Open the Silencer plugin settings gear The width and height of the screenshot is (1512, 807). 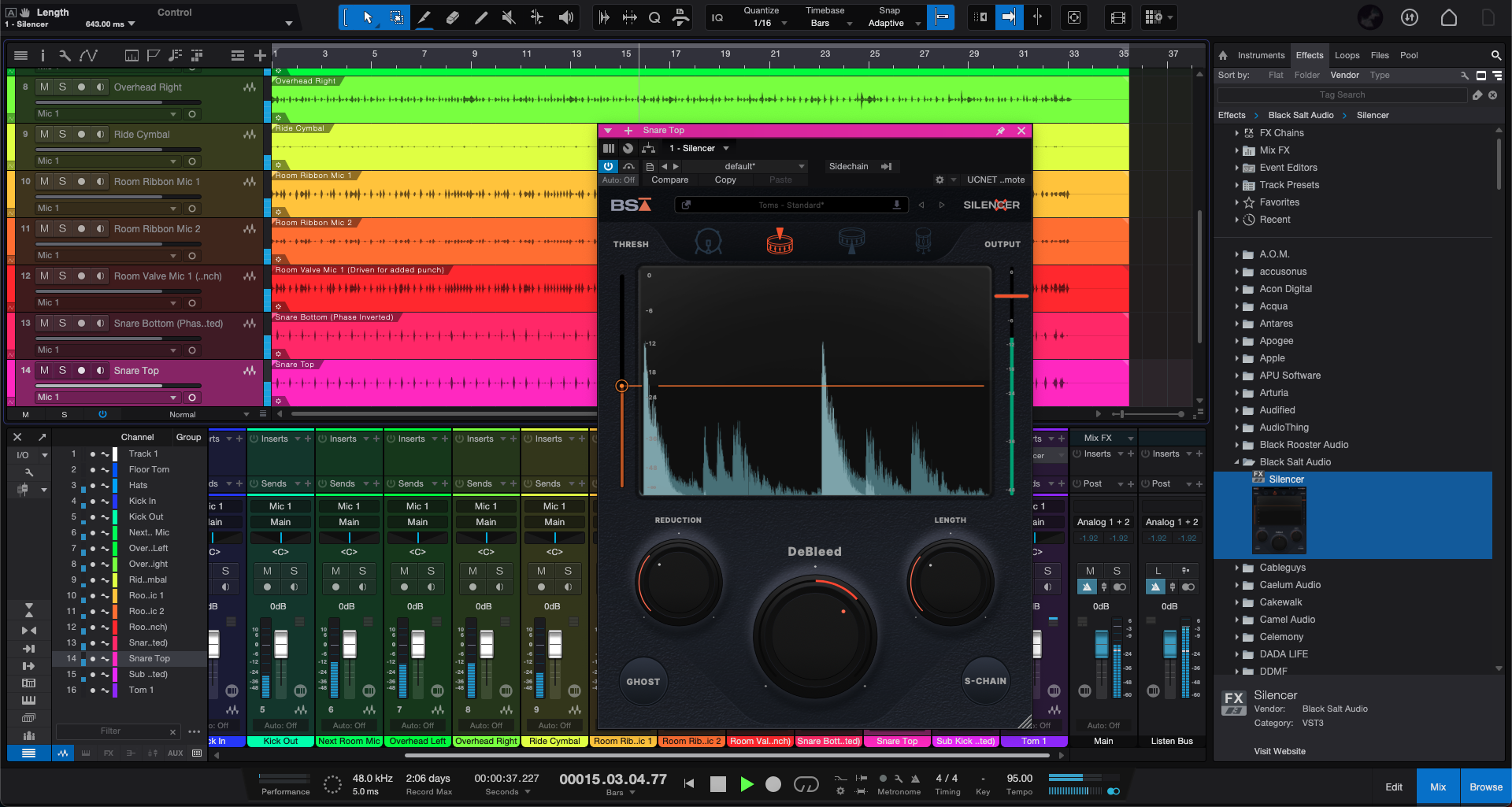939,180
